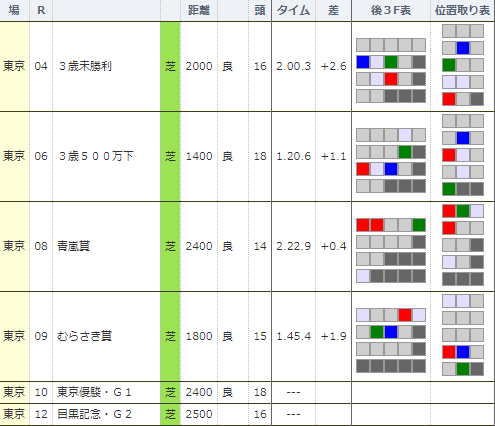Click the 頭 column header
This screenshot has height=426, width=495.
point(260,10)
